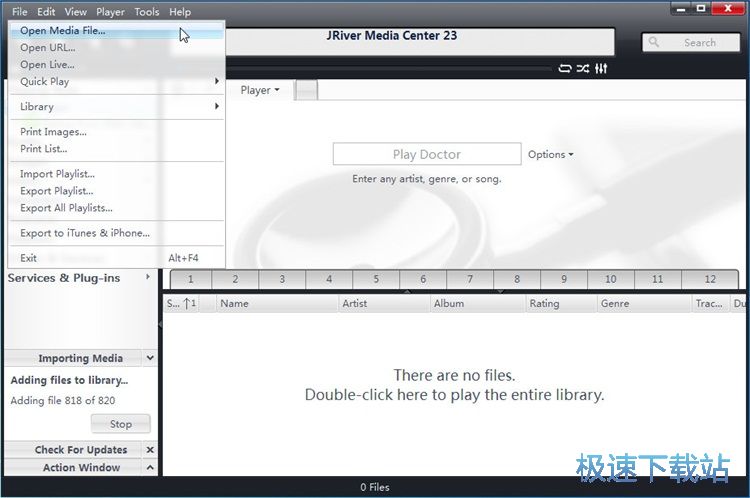Select page tab 9
The image size is (750, 498).
point(564,279)
